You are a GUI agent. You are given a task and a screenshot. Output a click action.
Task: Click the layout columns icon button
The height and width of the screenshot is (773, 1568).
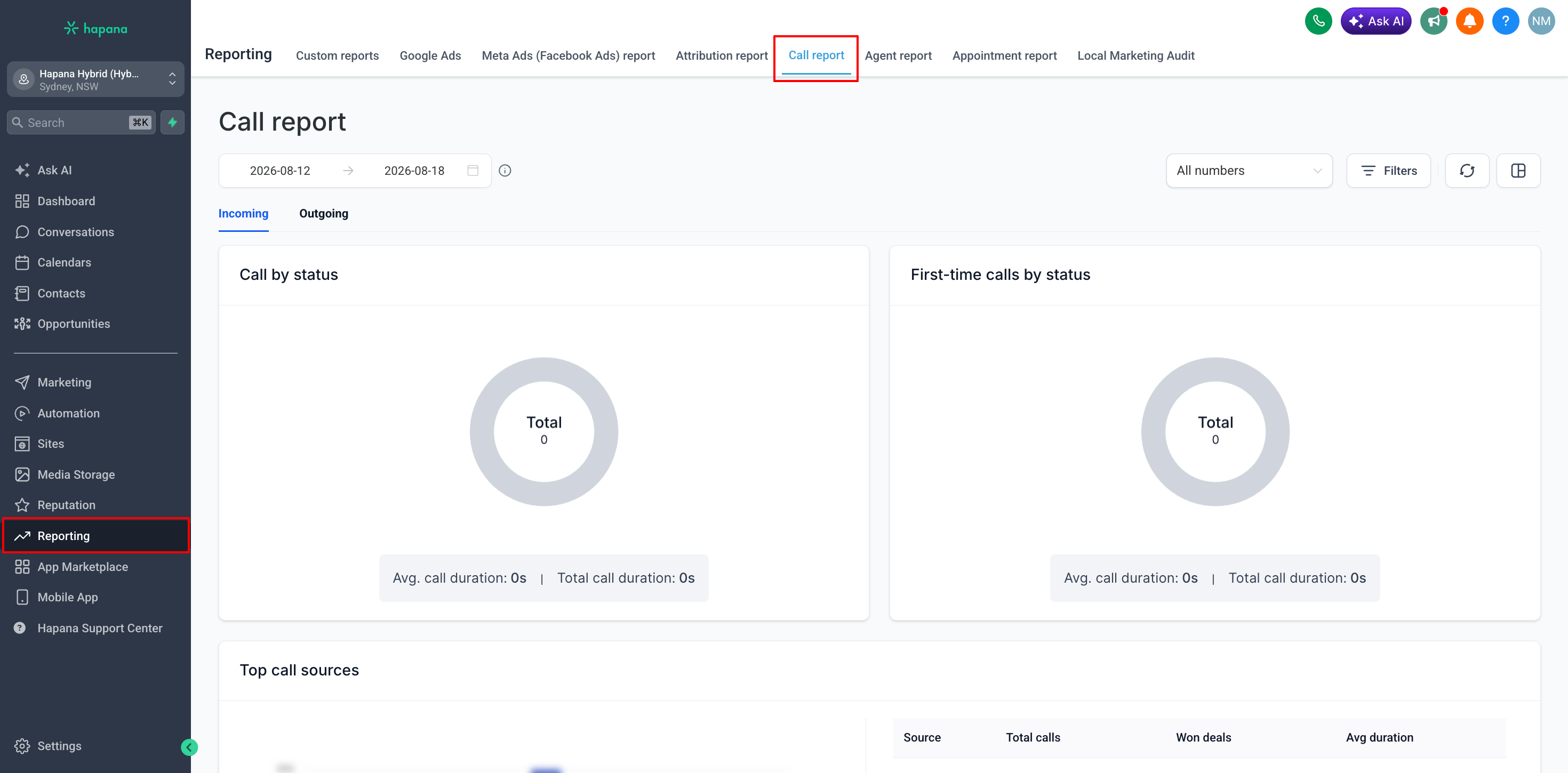point(1519,171)
